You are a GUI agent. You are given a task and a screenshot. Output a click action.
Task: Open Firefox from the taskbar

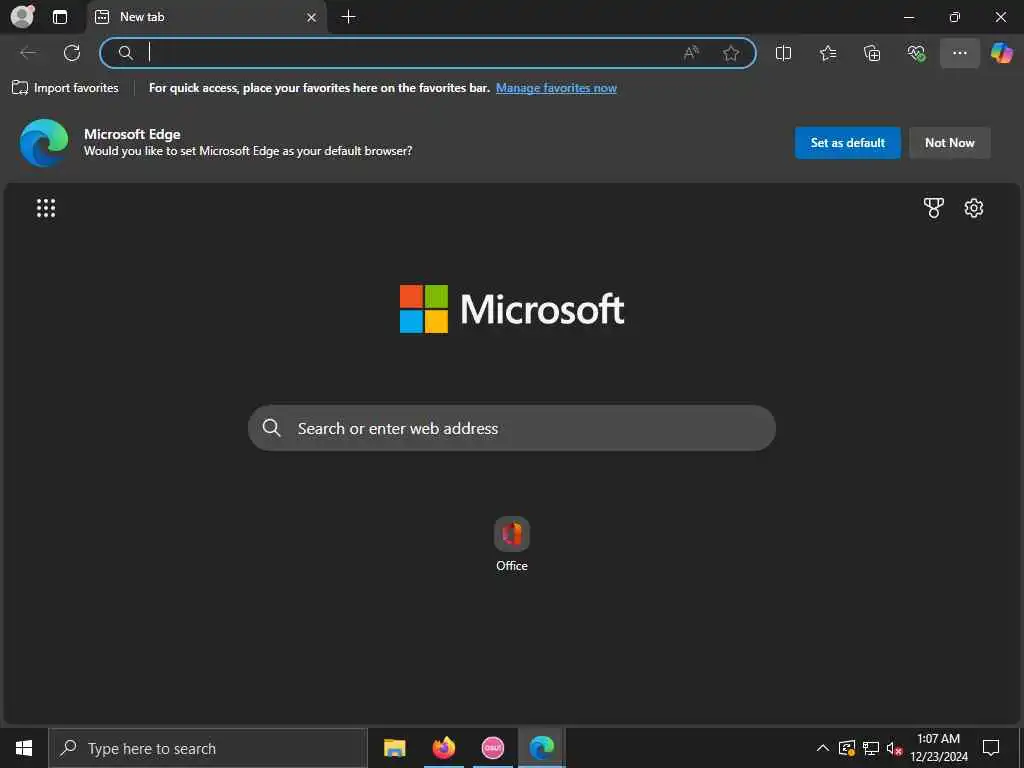tap(443, 748)
